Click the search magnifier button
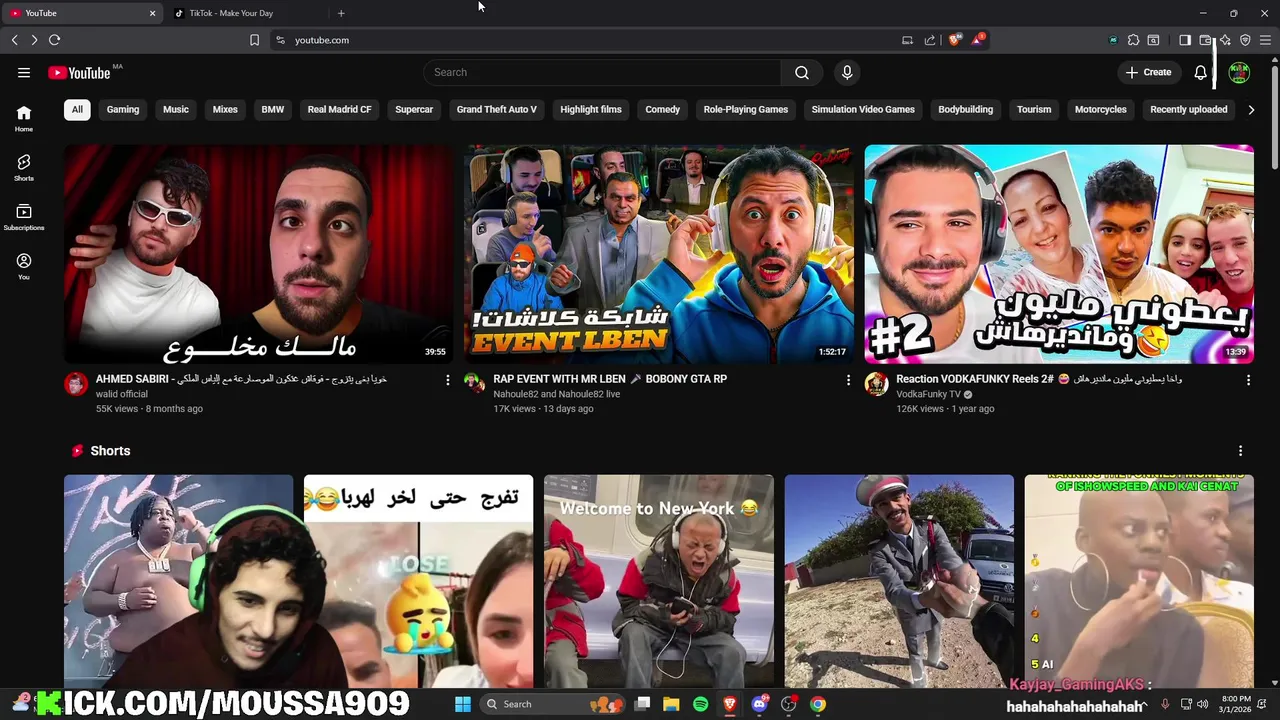Image resolution: width=1280 pixels, height=720 pixels. 802,72
